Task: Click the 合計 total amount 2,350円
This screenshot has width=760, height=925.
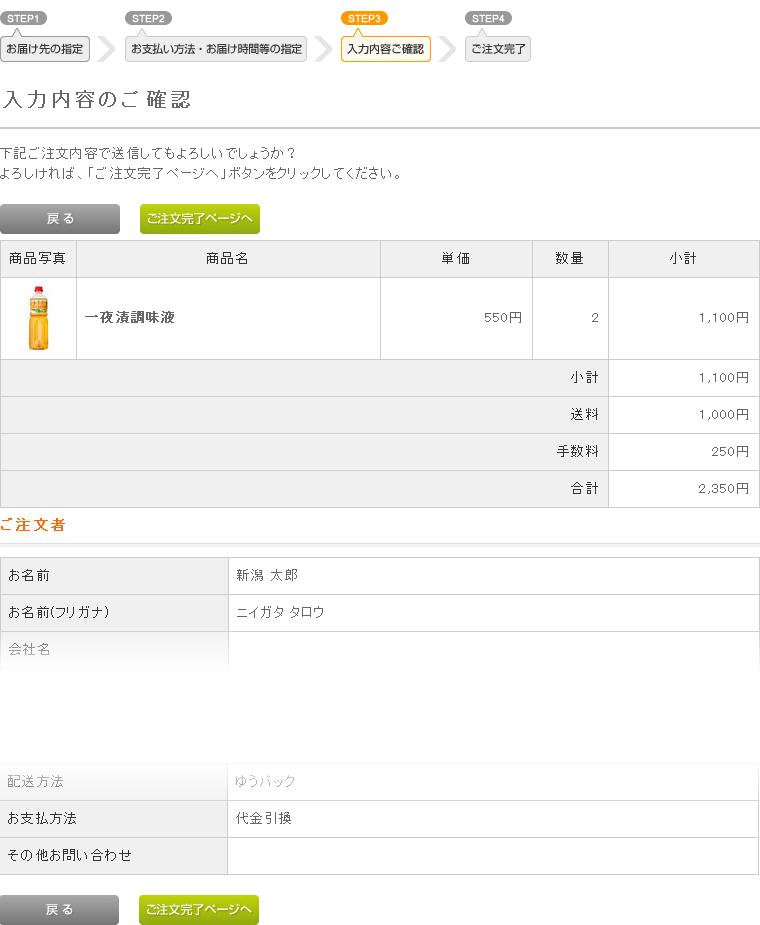Action: pyautogui.click(x=723, y=488)
